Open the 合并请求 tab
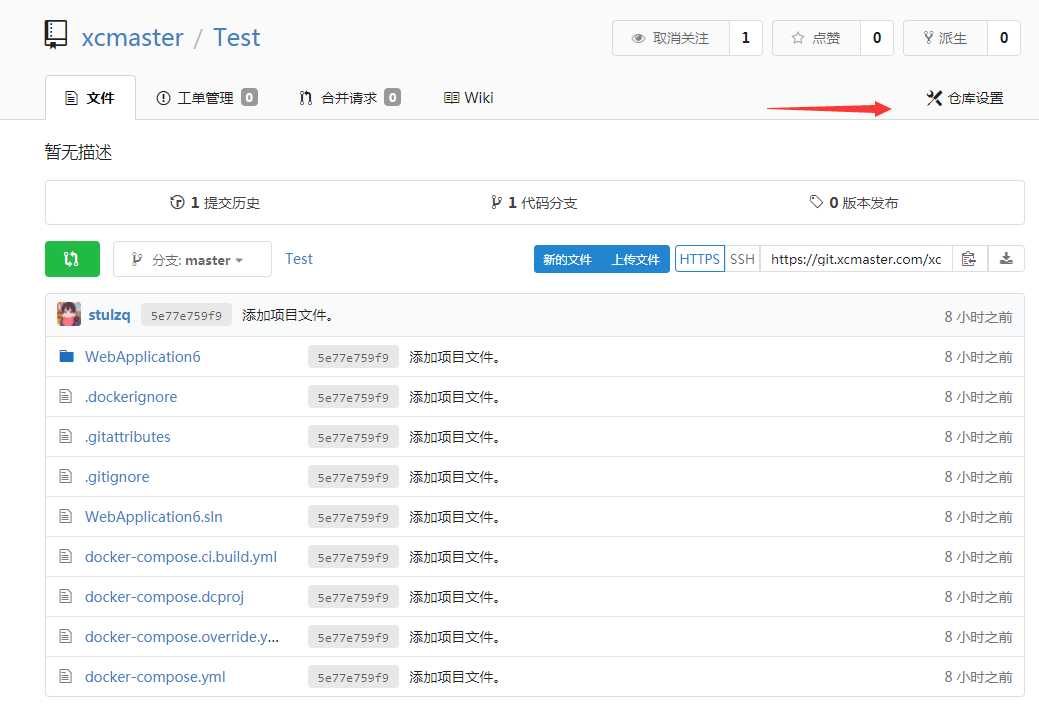Image resolution: width=1039 pixels, height=710 pixels. pyautogui.click(x=350, y=98)
